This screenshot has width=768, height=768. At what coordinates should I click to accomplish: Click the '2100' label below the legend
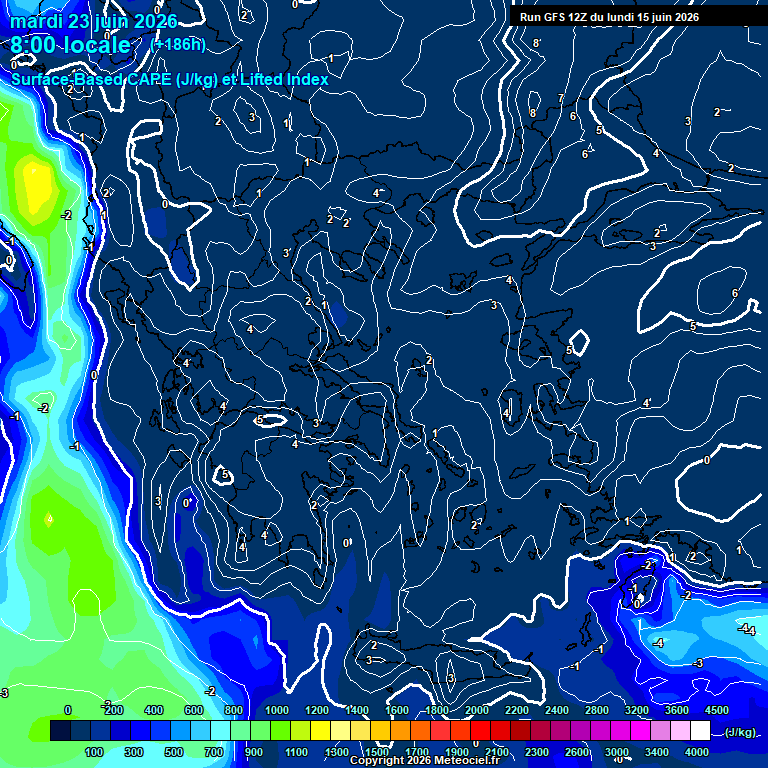coord(497,752)
